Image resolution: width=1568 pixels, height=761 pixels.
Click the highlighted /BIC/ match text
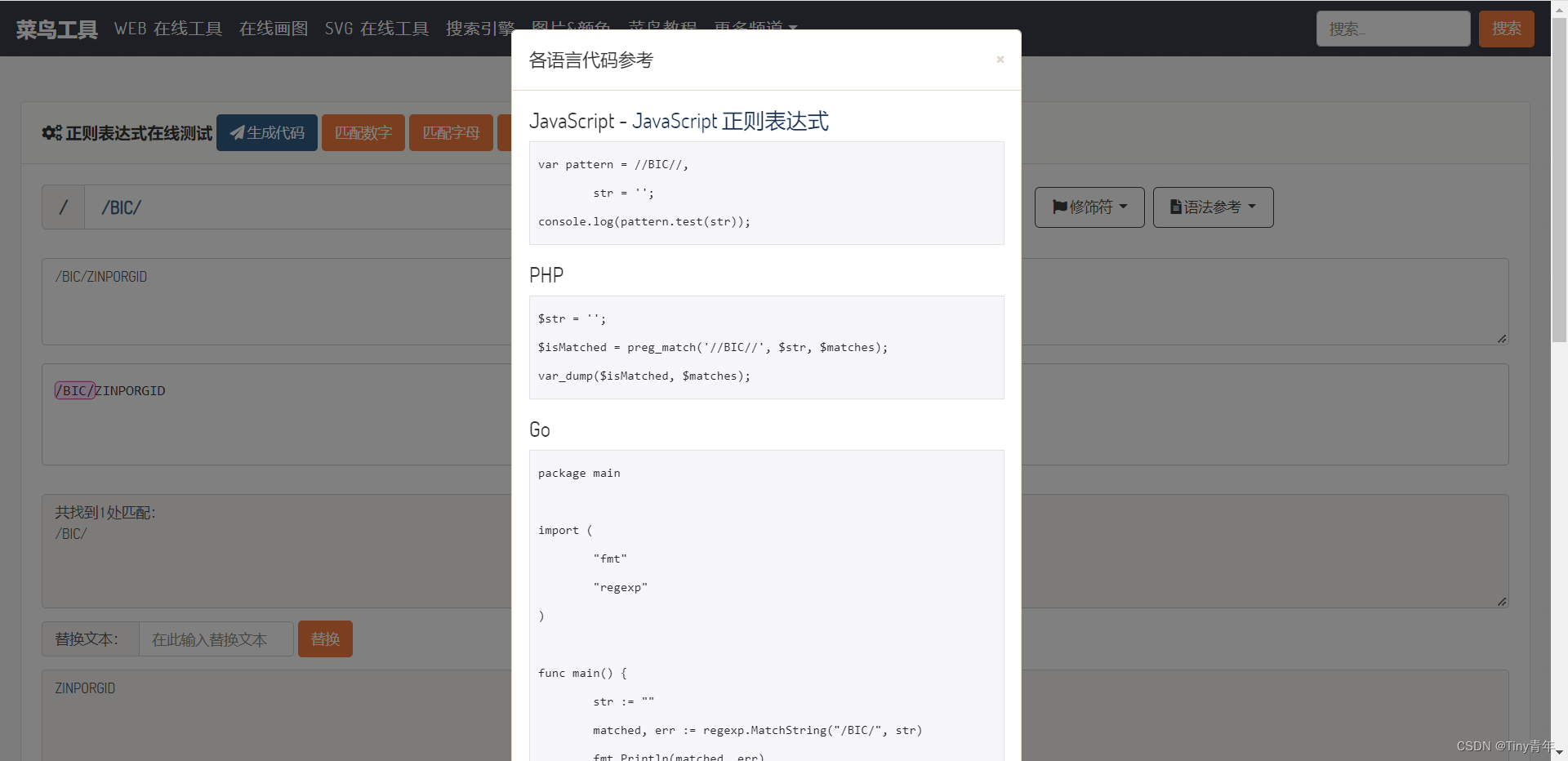click(x=75, y=390)
